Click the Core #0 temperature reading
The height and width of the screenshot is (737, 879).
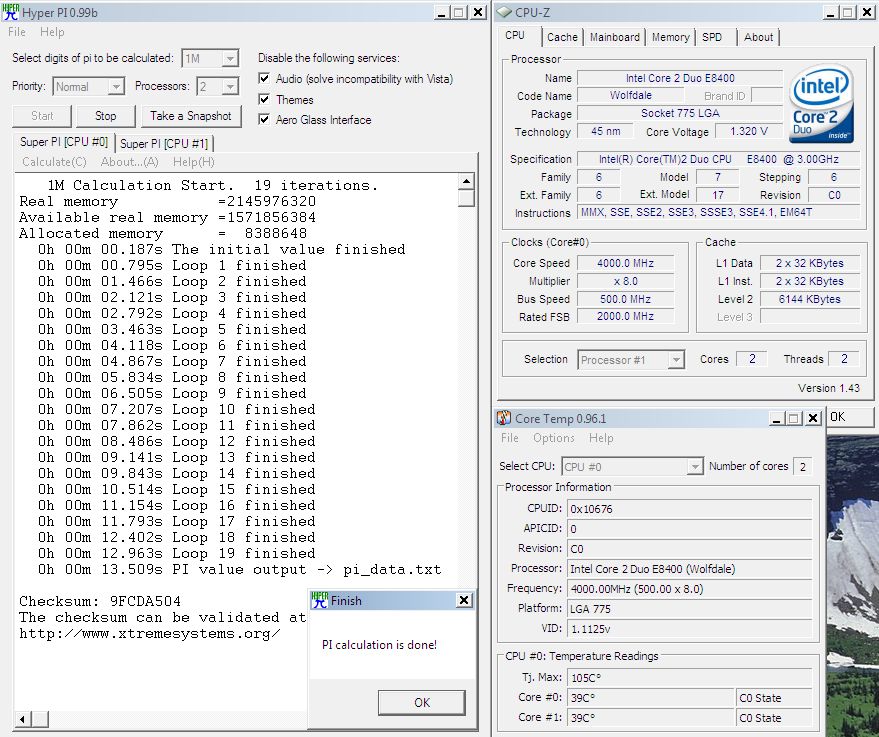pos(650,698)
